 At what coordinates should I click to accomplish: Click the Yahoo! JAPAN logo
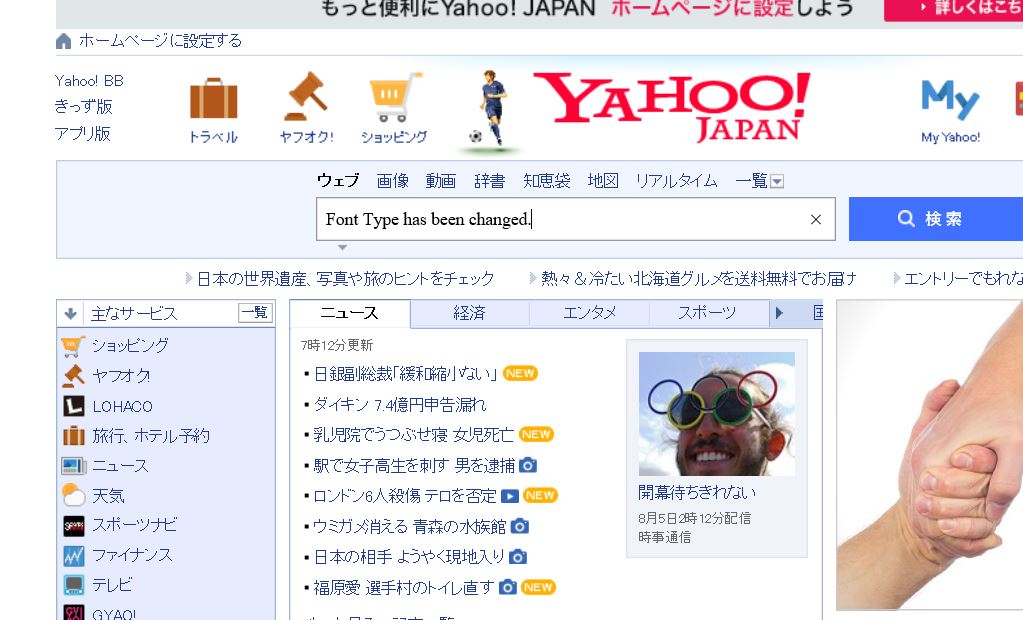(673, 107)
